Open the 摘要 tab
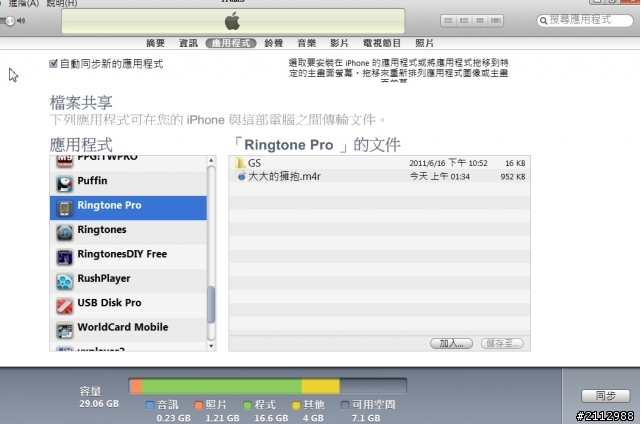The height and width of the screenshot is (424, 641). pos(155,43)
